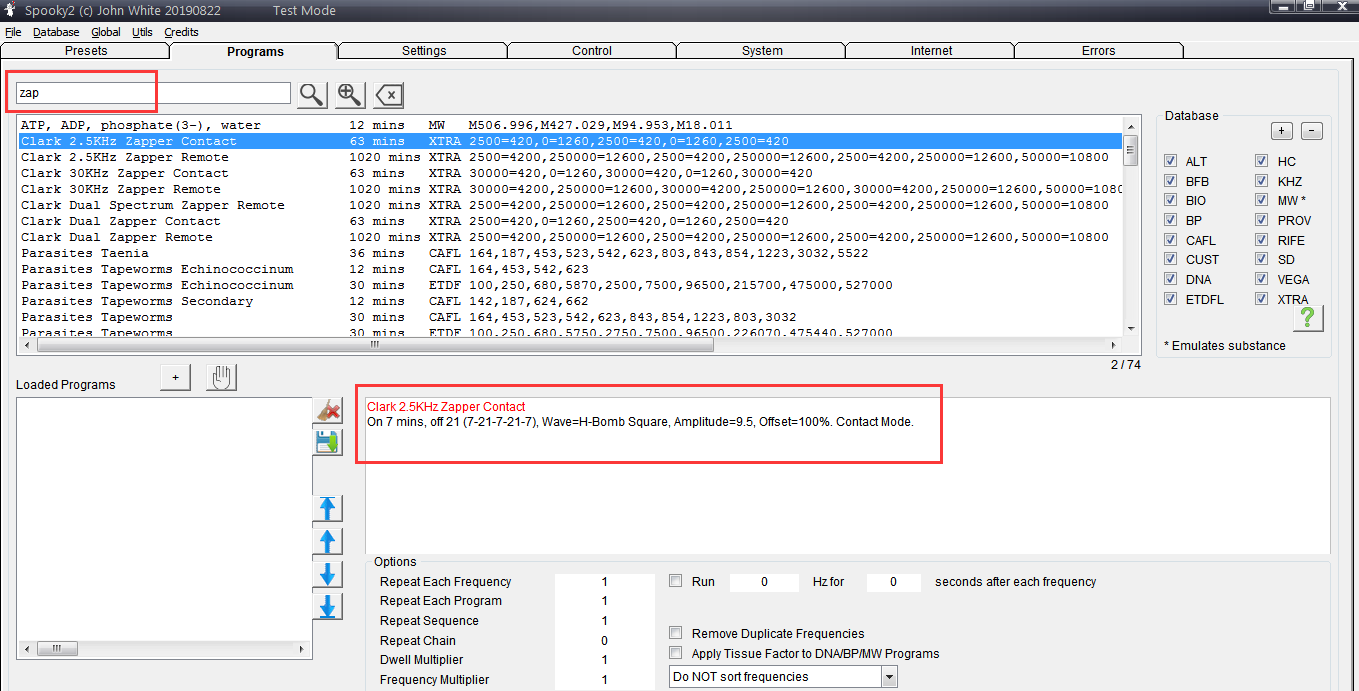Switch to the Settings tab
The height and width of the screenshot is (691, 1359).
tap(423, 51)
